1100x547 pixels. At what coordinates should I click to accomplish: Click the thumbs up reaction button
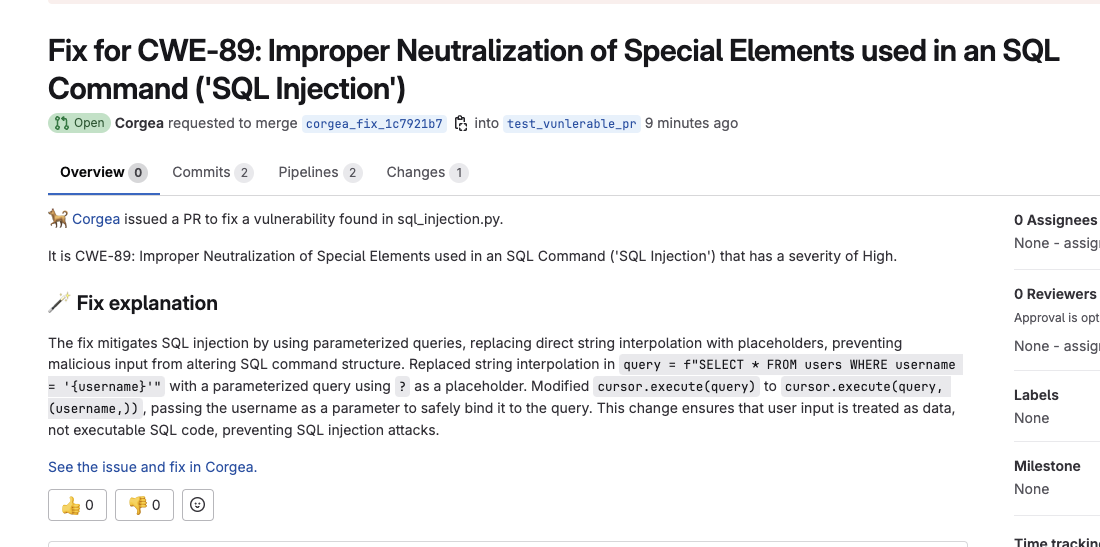pyautogui.click(x=77, y=505)
